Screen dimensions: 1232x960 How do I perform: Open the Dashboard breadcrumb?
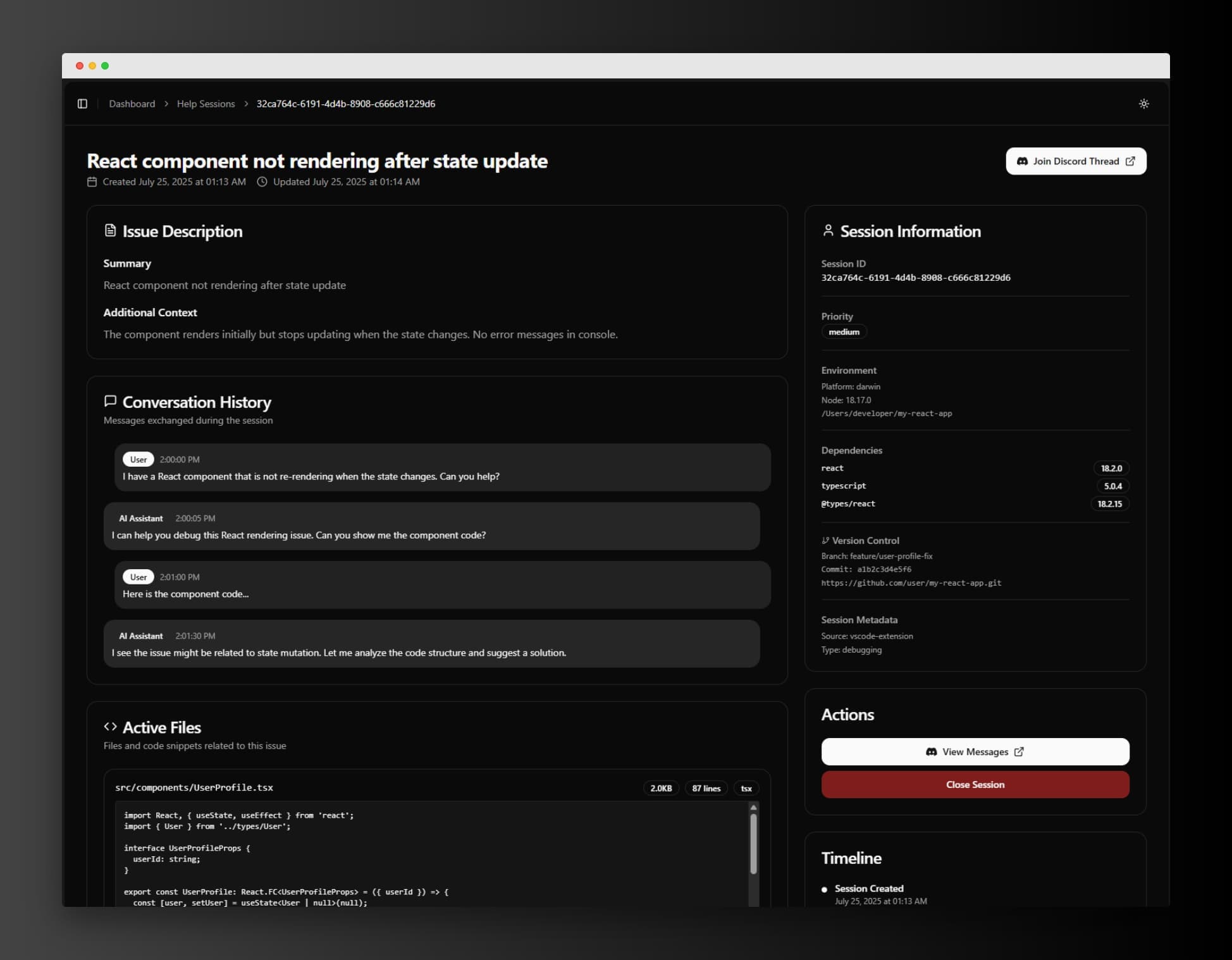point(132,104)
